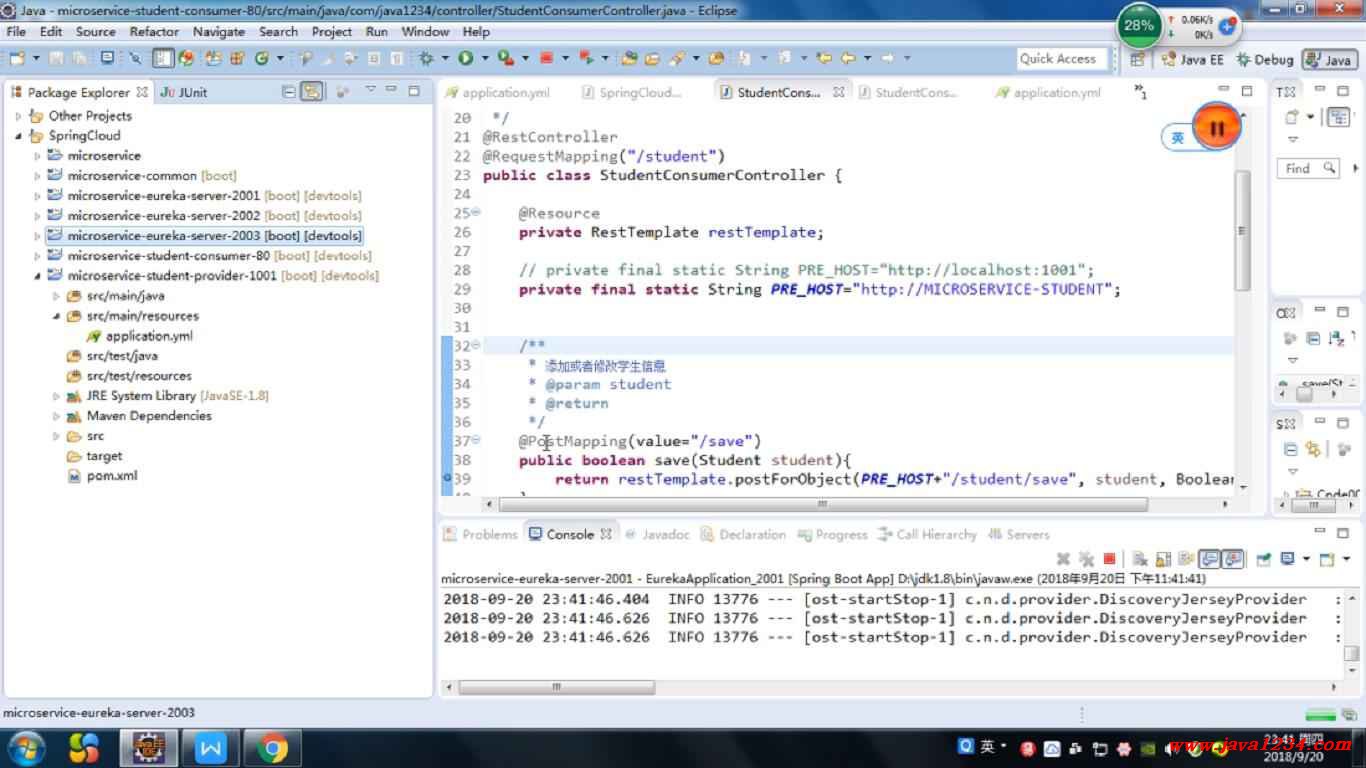Show hidden editor tabs list
Viewport: 1366px width, 768px height.
[x=1141, y=92]
